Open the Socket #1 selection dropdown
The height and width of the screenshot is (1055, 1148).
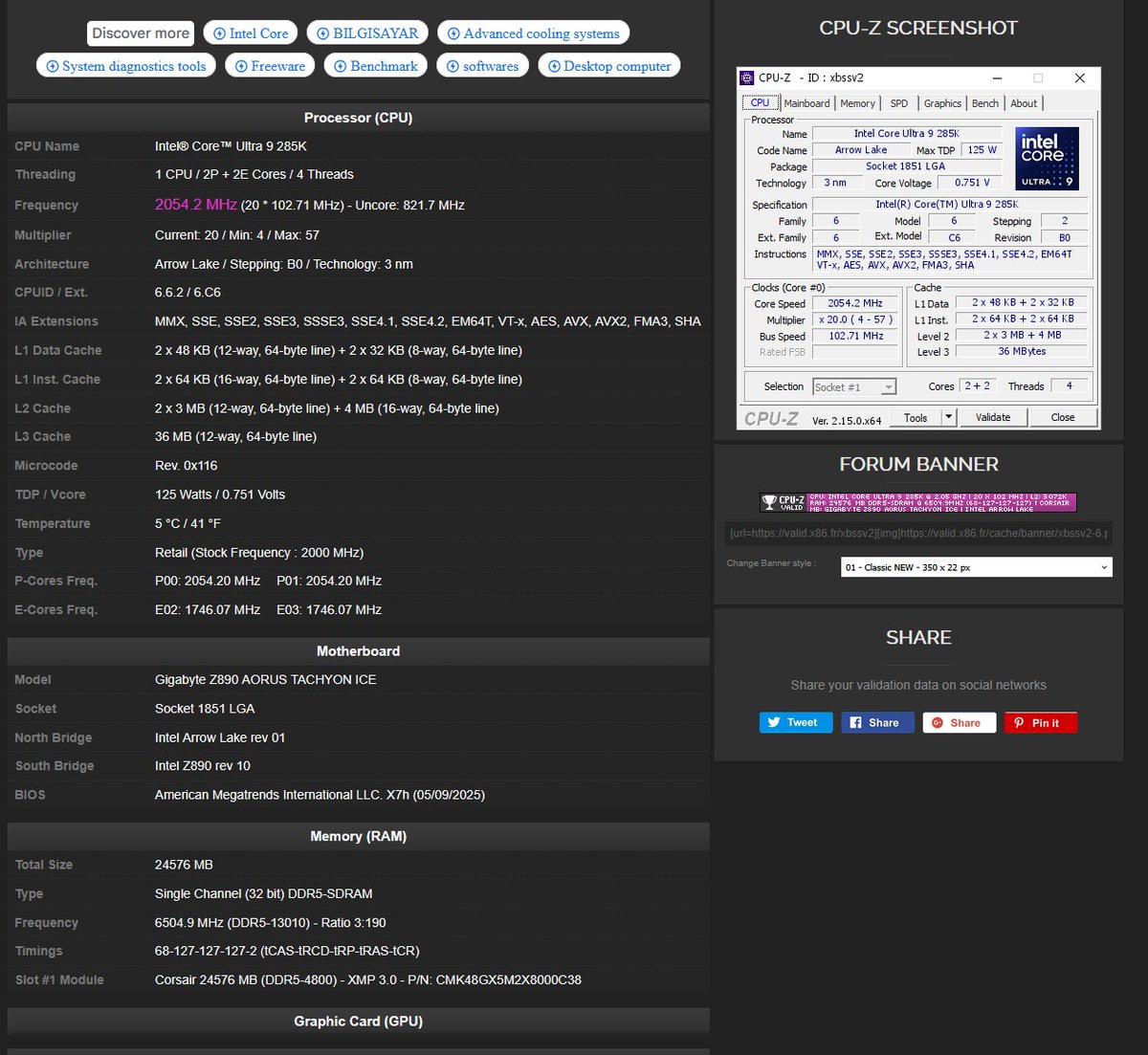(x=888, y=386)
